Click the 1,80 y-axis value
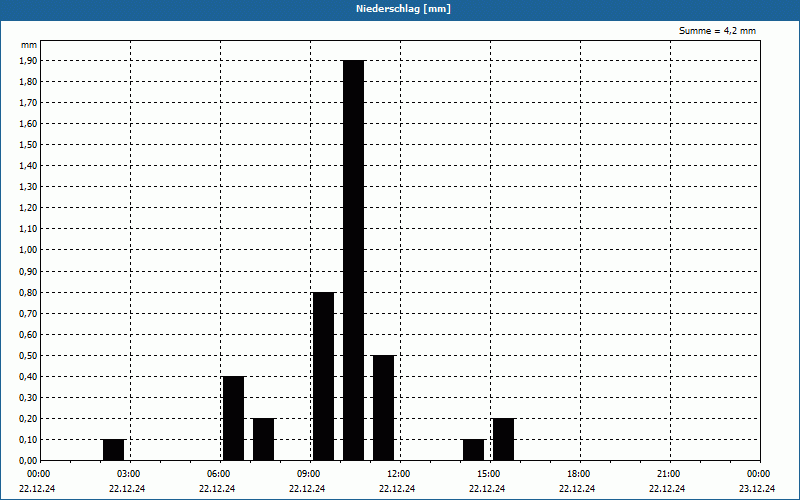The image size is (800, 500). tap(28, 82)
